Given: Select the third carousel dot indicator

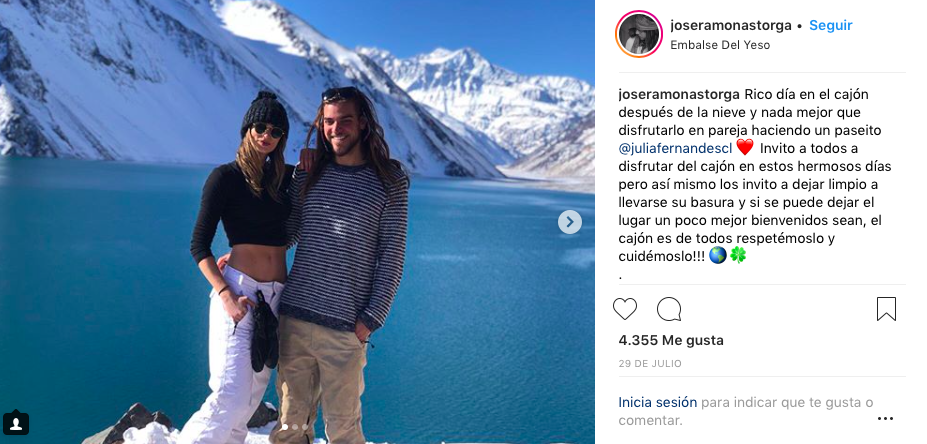Looking at the screenshot, I should (304, 427).
